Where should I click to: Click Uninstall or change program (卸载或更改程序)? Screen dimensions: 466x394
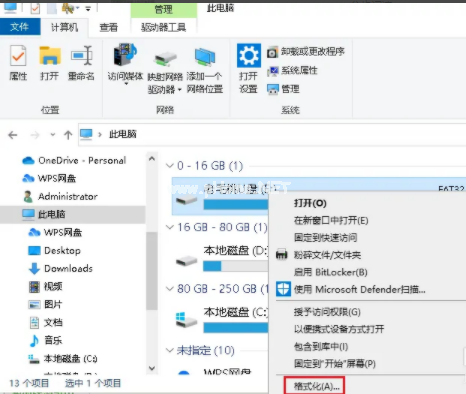coord(306,52)
